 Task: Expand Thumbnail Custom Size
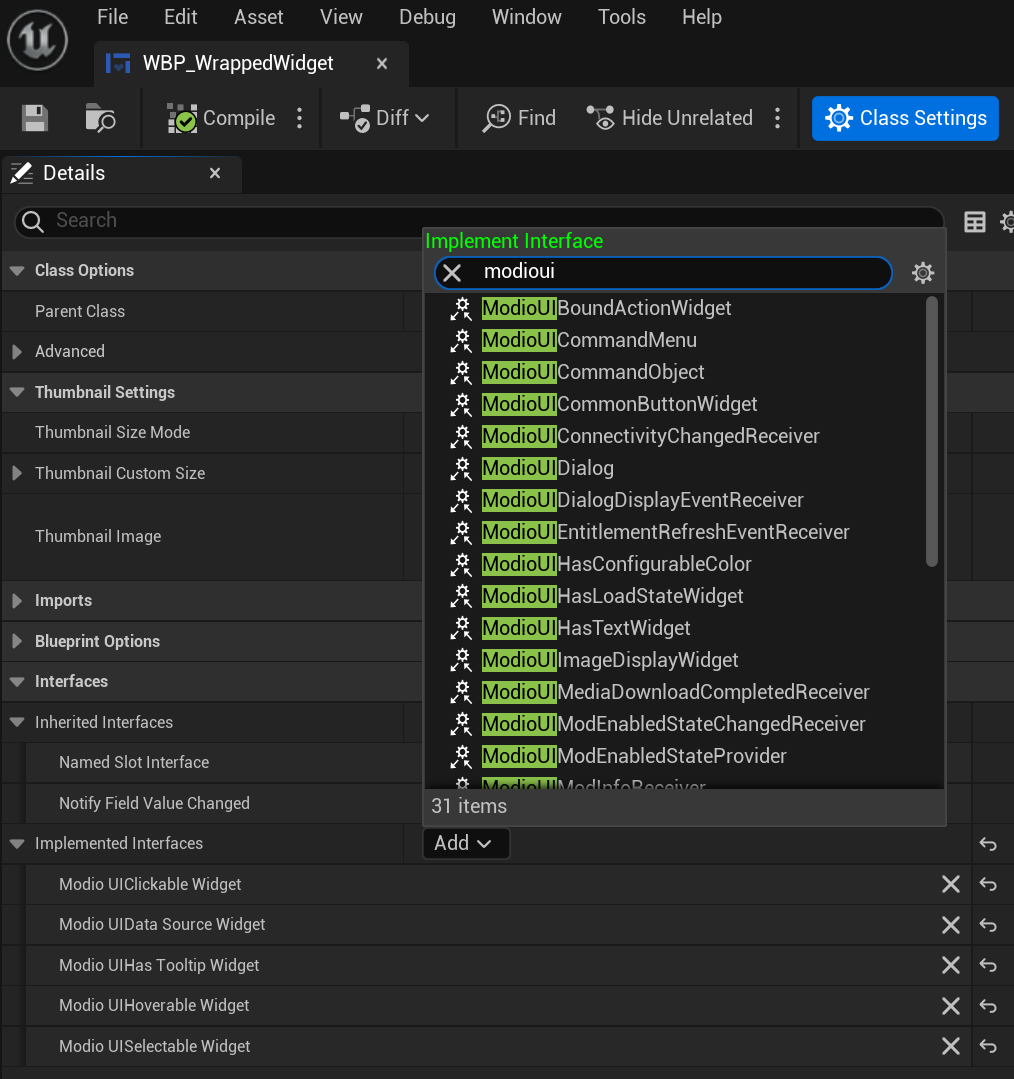click(x=17, y=473)
